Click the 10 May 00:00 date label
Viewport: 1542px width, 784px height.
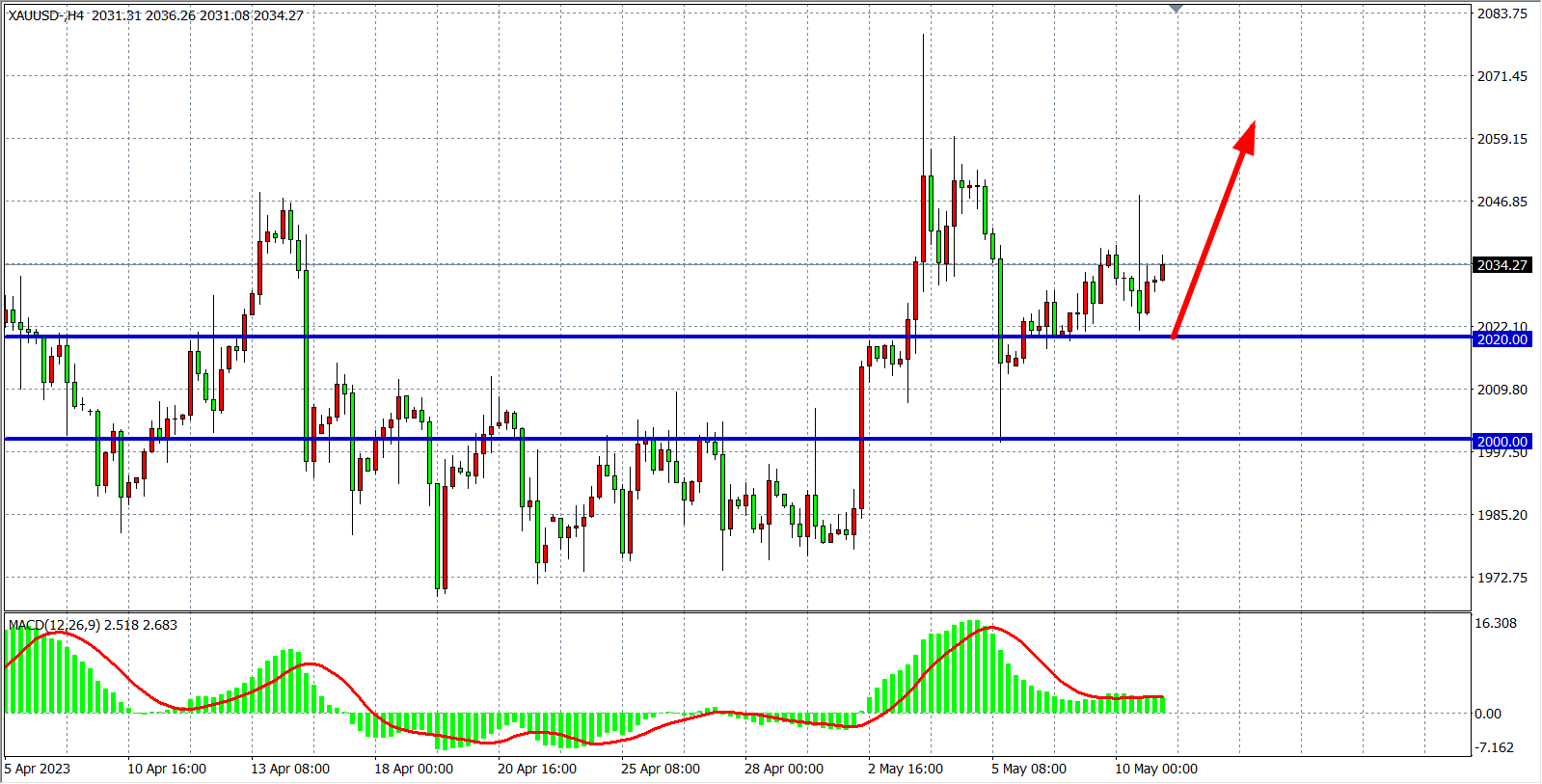pos(1155,769)
